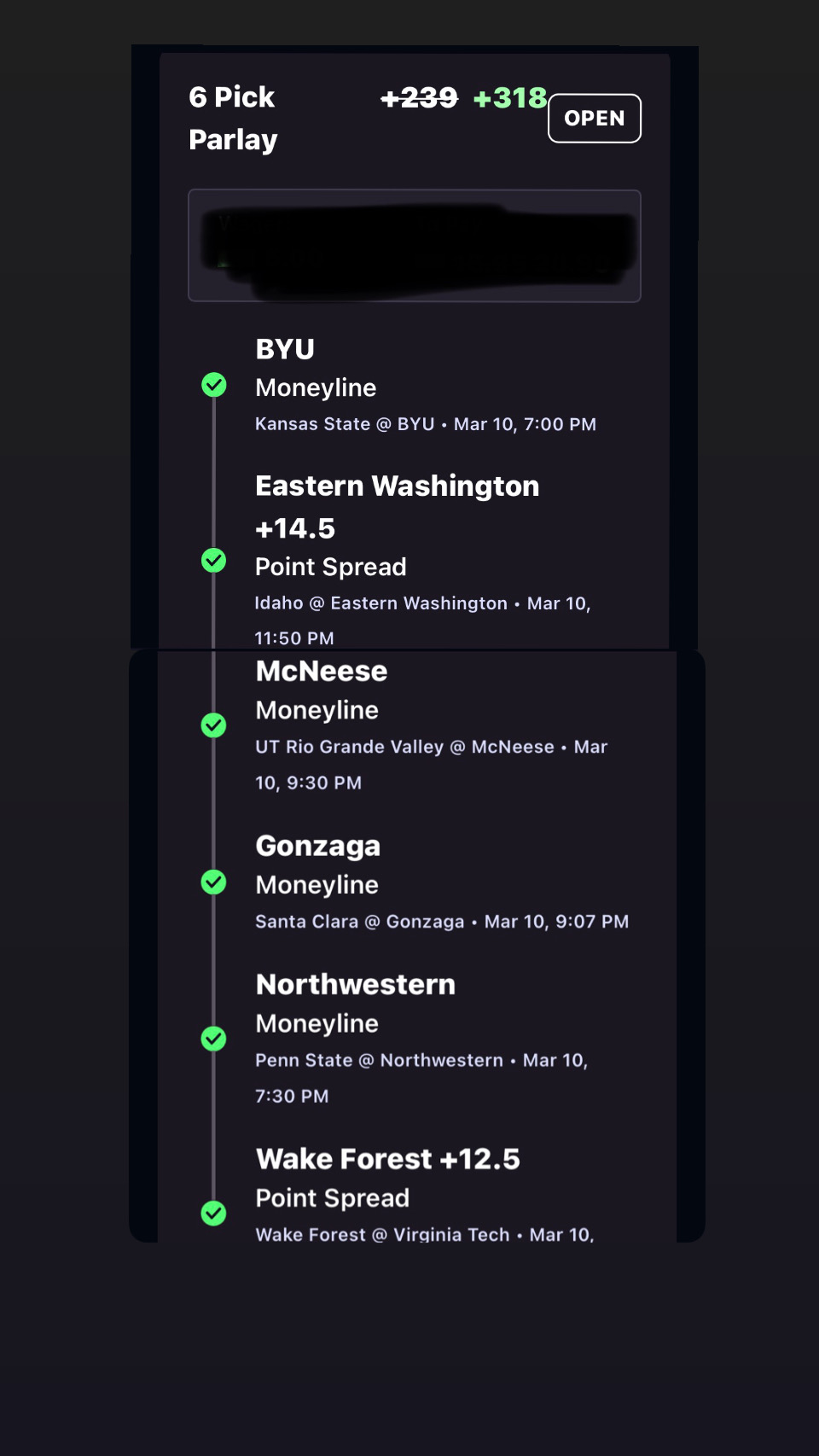This screenshot has width=819, height=1456.
Task: Open the Idaho @ Eastern Washington matchup
Action: pos(380,603)
